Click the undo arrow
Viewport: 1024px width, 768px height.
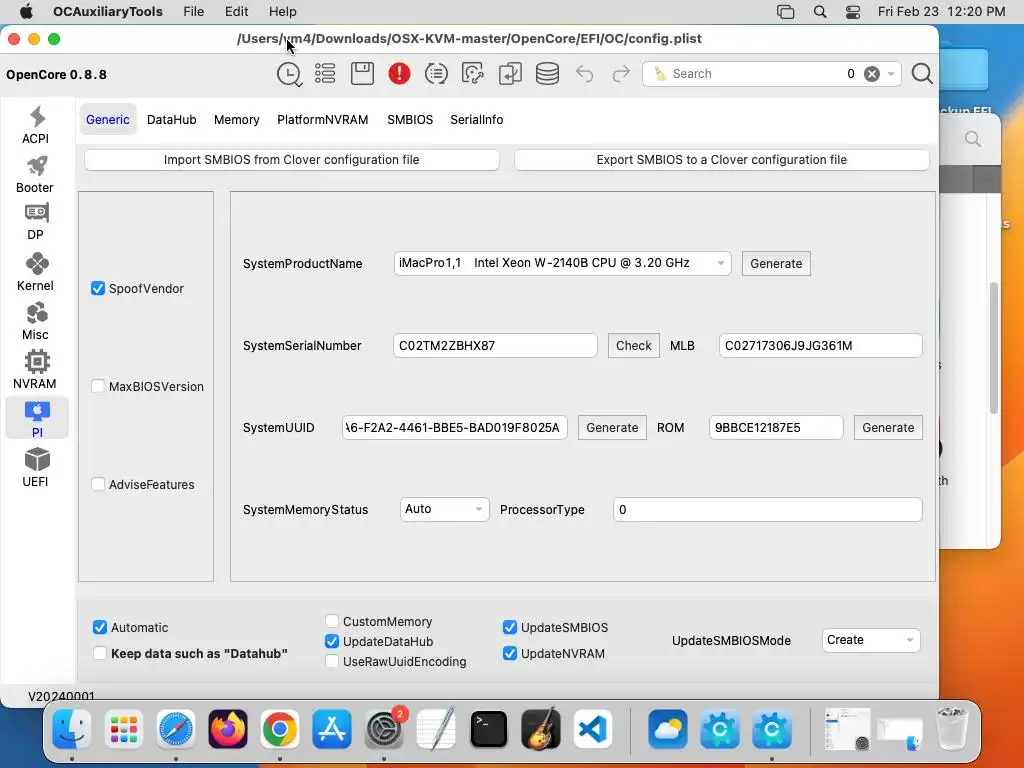[x=584, y=74]
